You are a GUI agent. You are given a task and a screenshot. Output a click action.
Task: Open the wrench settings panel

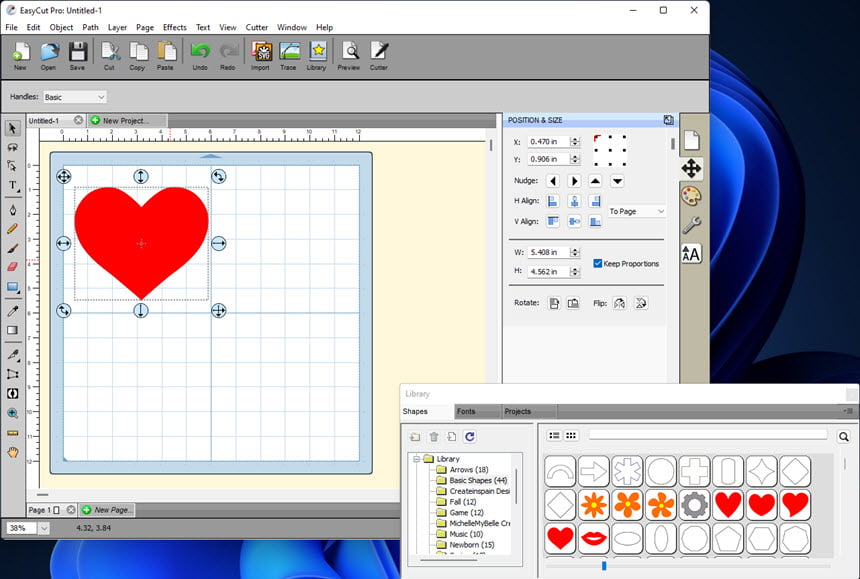(x=691, y=225)
